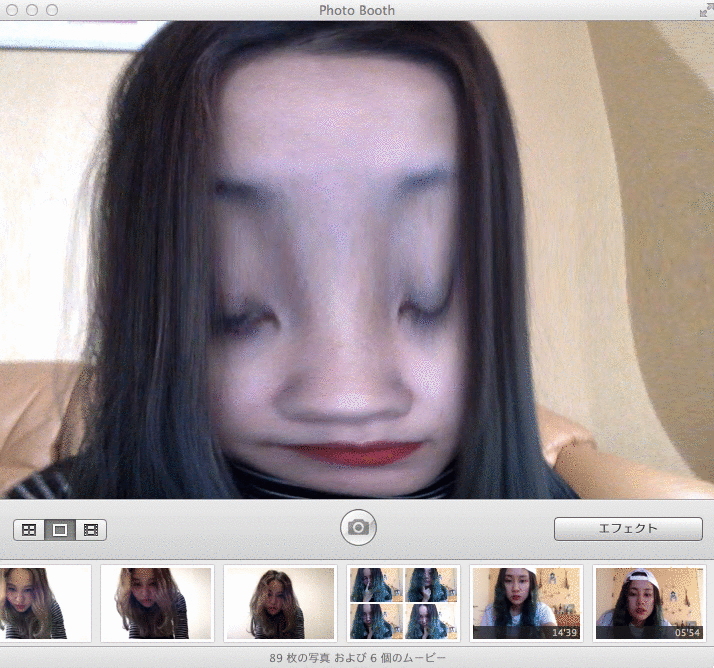The height and width of the screenshot is (668, 714).
Task: Select the third photo thumbnail, wavy hair leaning forward
Action: 280,603
